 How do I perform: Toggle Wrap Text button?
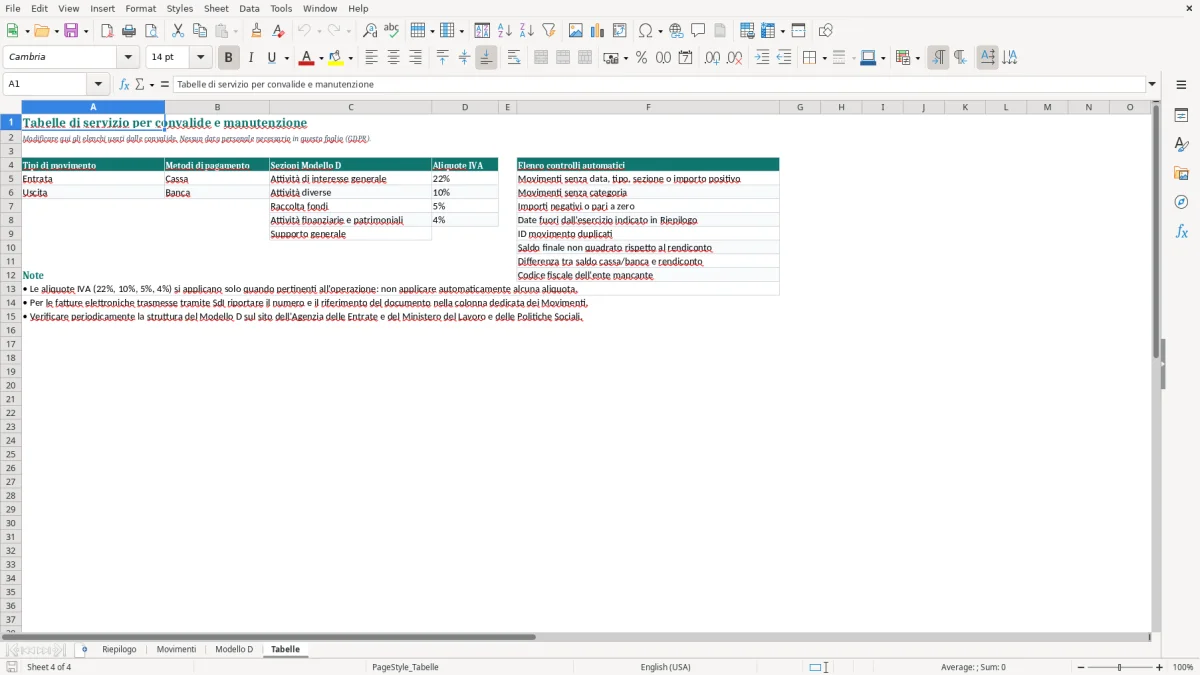pos(514,58)
